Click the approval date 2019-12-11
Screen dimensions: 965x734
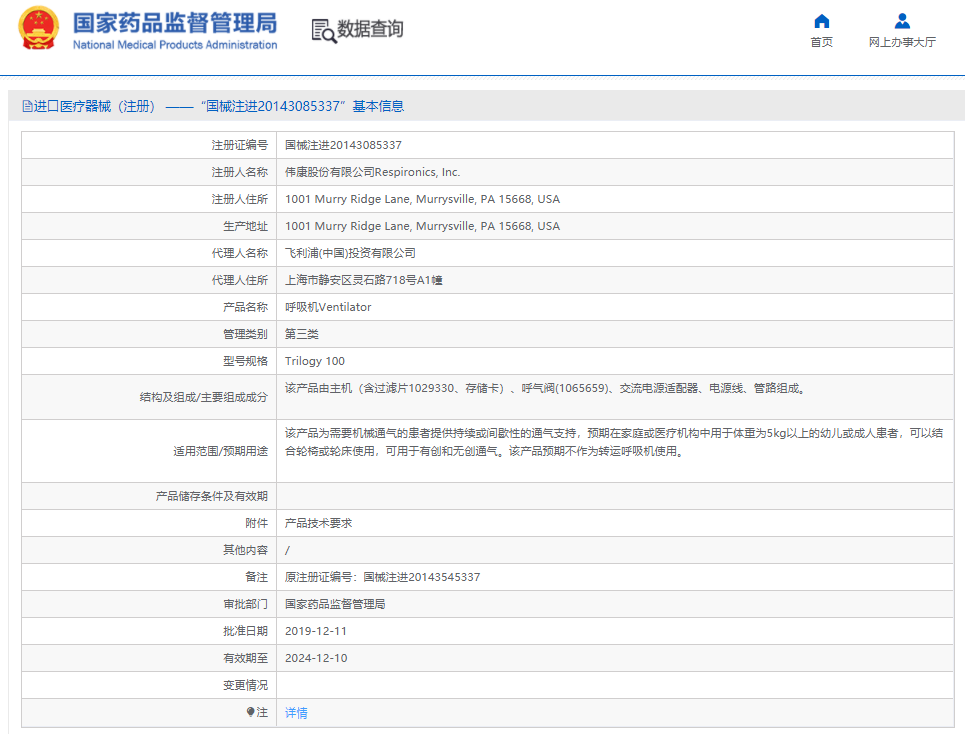[x=316, y=631]
